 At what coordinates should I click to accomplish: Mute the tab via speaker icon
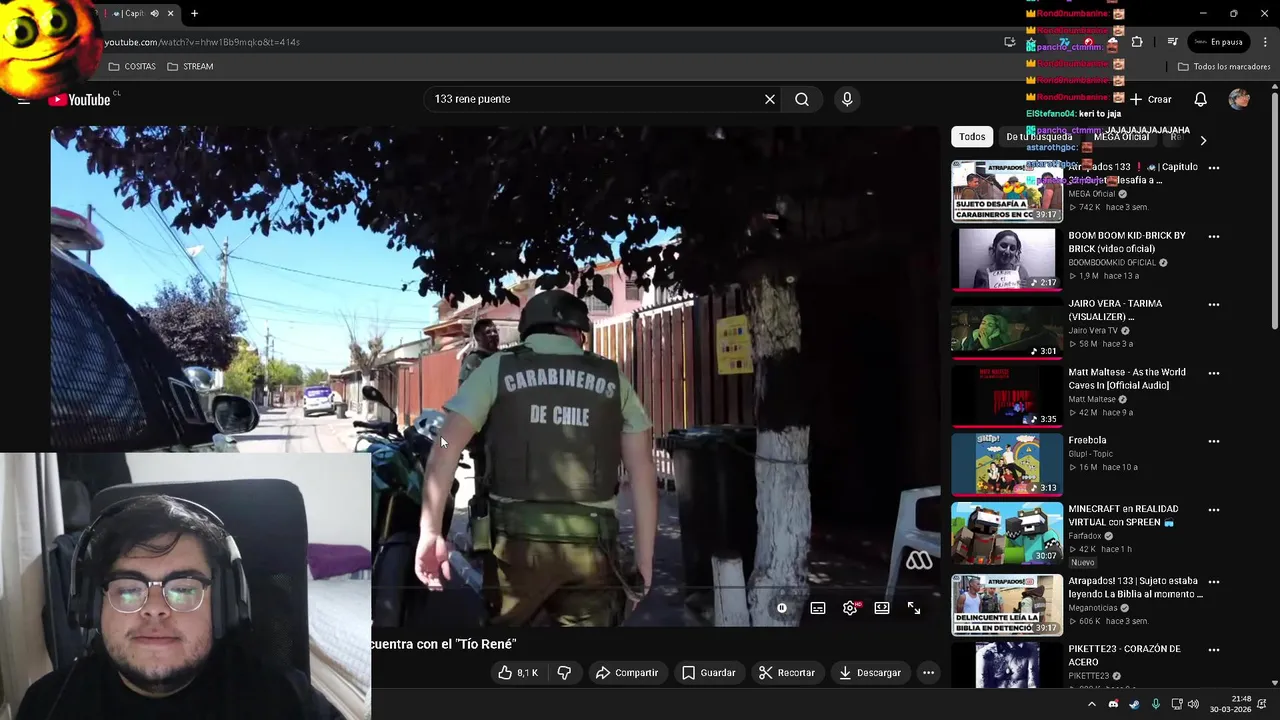(154, 13)
